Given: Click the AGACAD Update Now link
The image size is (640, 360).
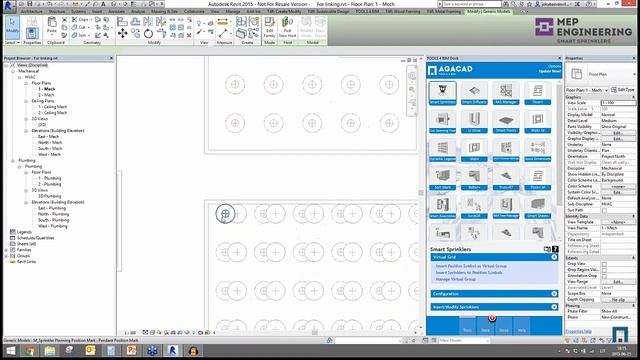Looking at the screenshot, I should click(549, 71).
